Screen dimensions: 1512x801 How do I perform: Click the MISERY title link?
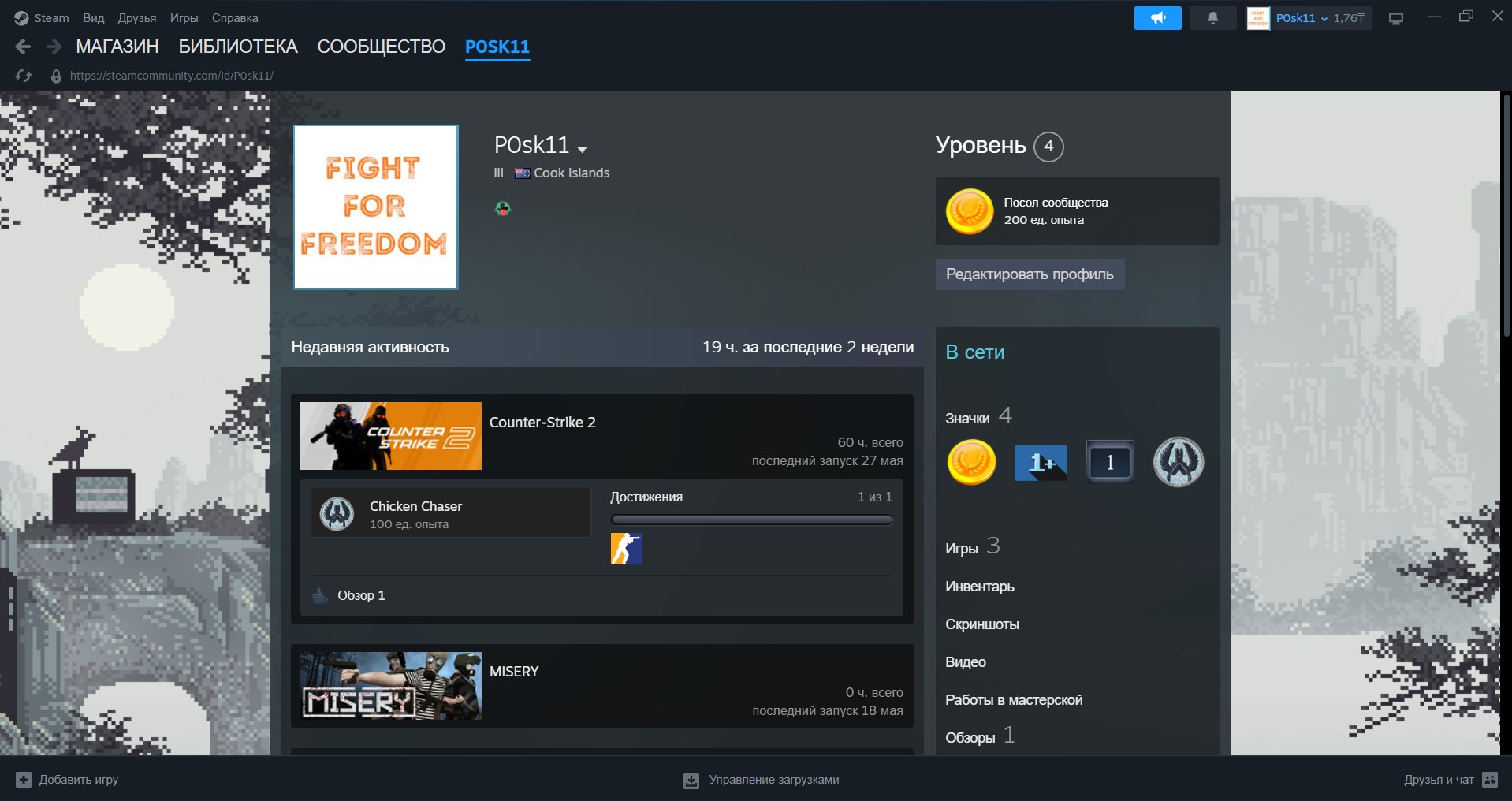coord(514,672)
